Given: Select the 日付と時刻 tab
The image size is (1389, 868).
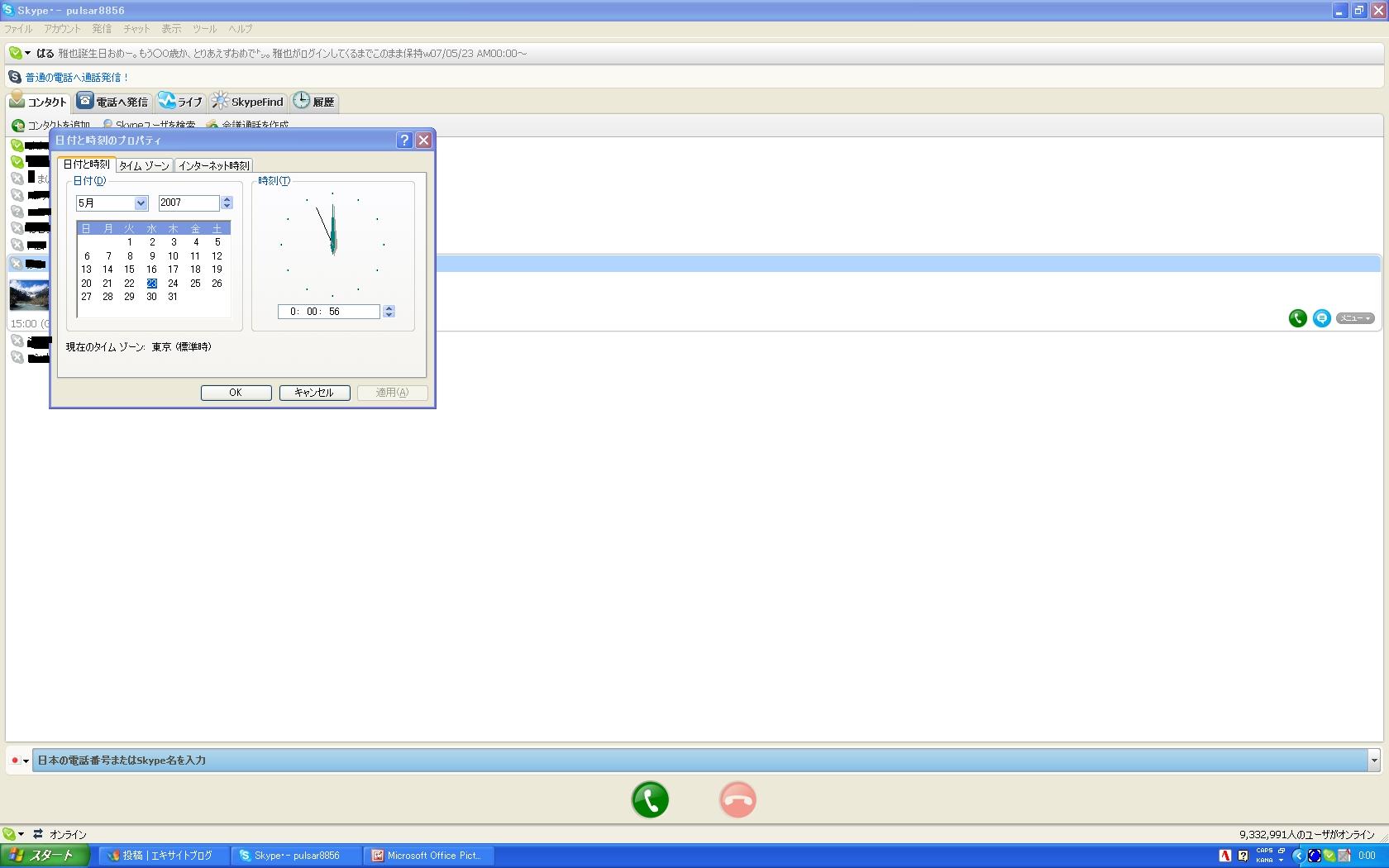Looking at the screenshot, I should pos(87,165).
